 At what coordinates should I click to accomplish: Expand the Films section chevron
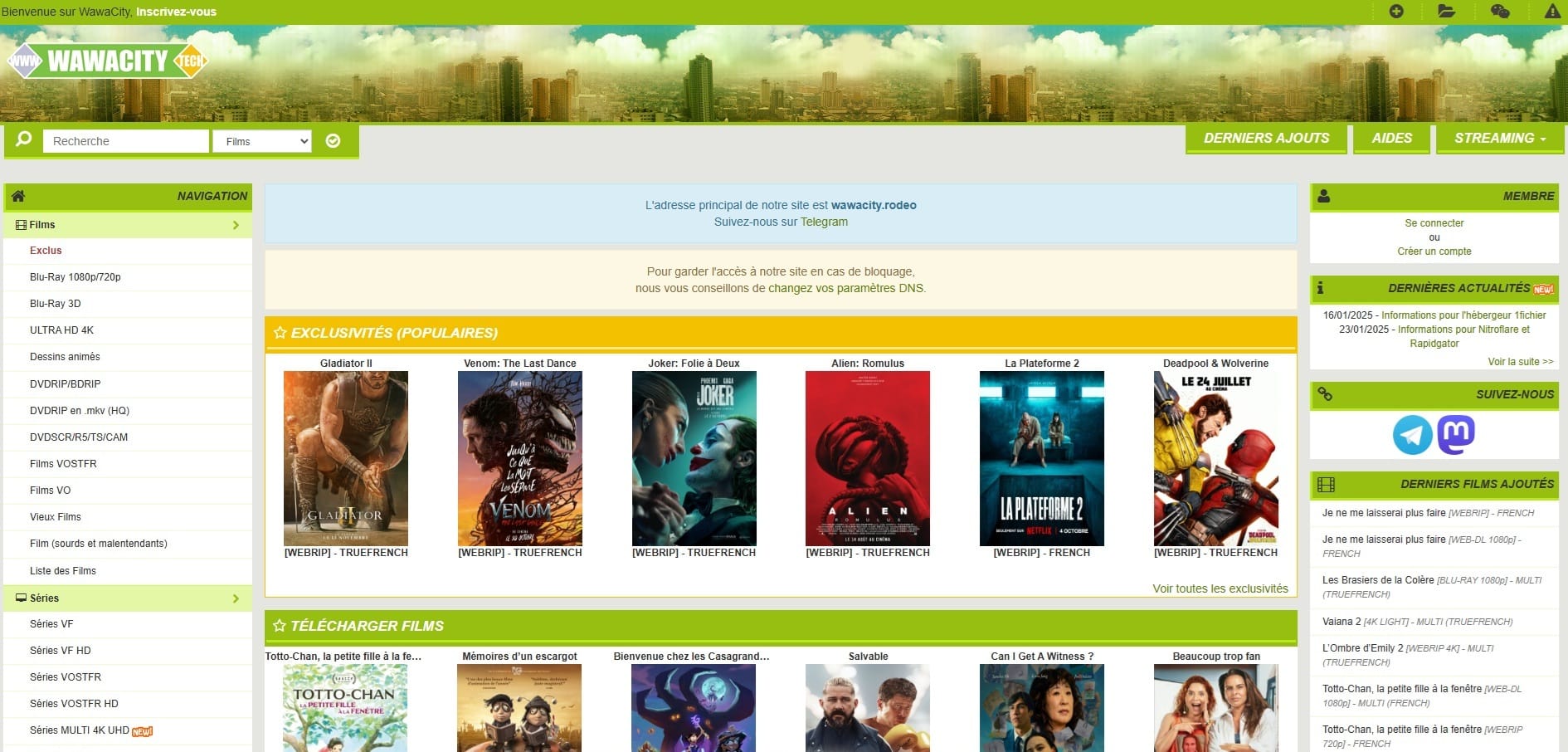click(x=236, y=225)
